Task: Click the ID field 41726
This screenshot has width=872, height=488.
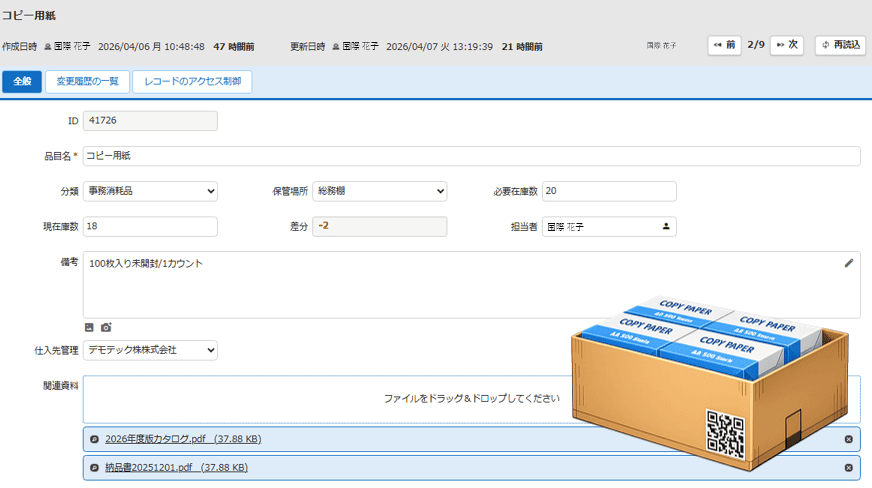Action: [x=150, y=121]
